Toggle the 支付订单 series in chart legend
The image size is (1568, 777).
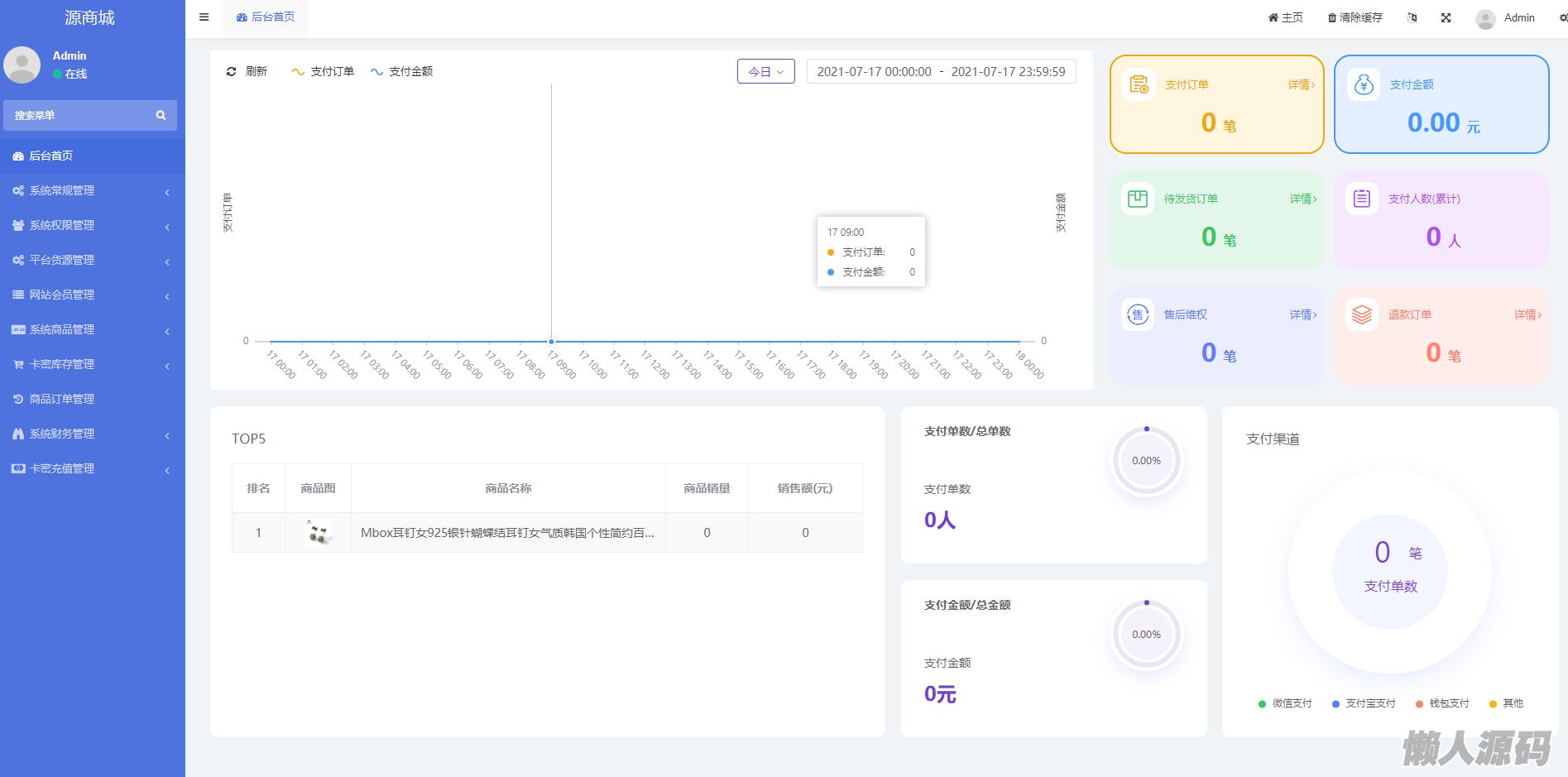click(x=323, y=72)
